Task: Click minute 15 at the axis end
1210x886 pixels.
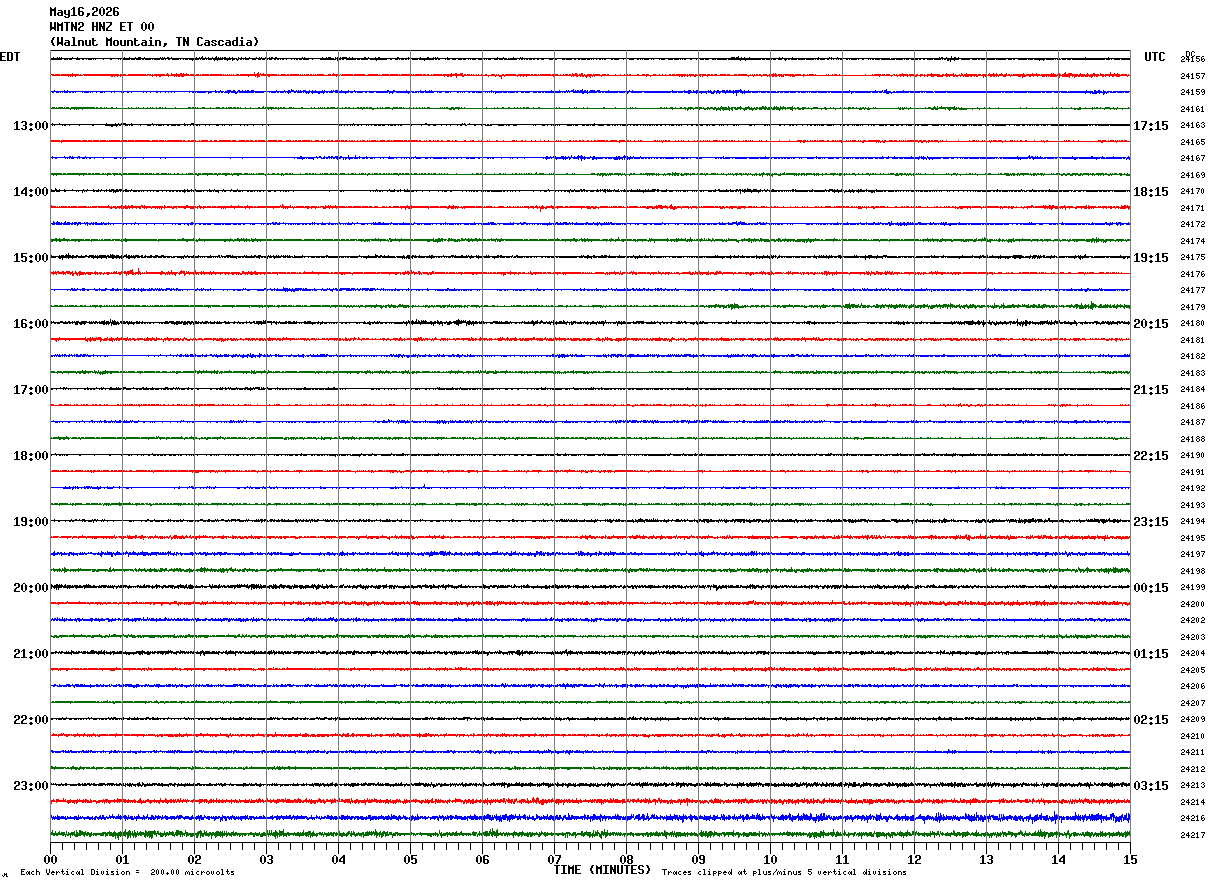Action: click(x=1130, y=860)
